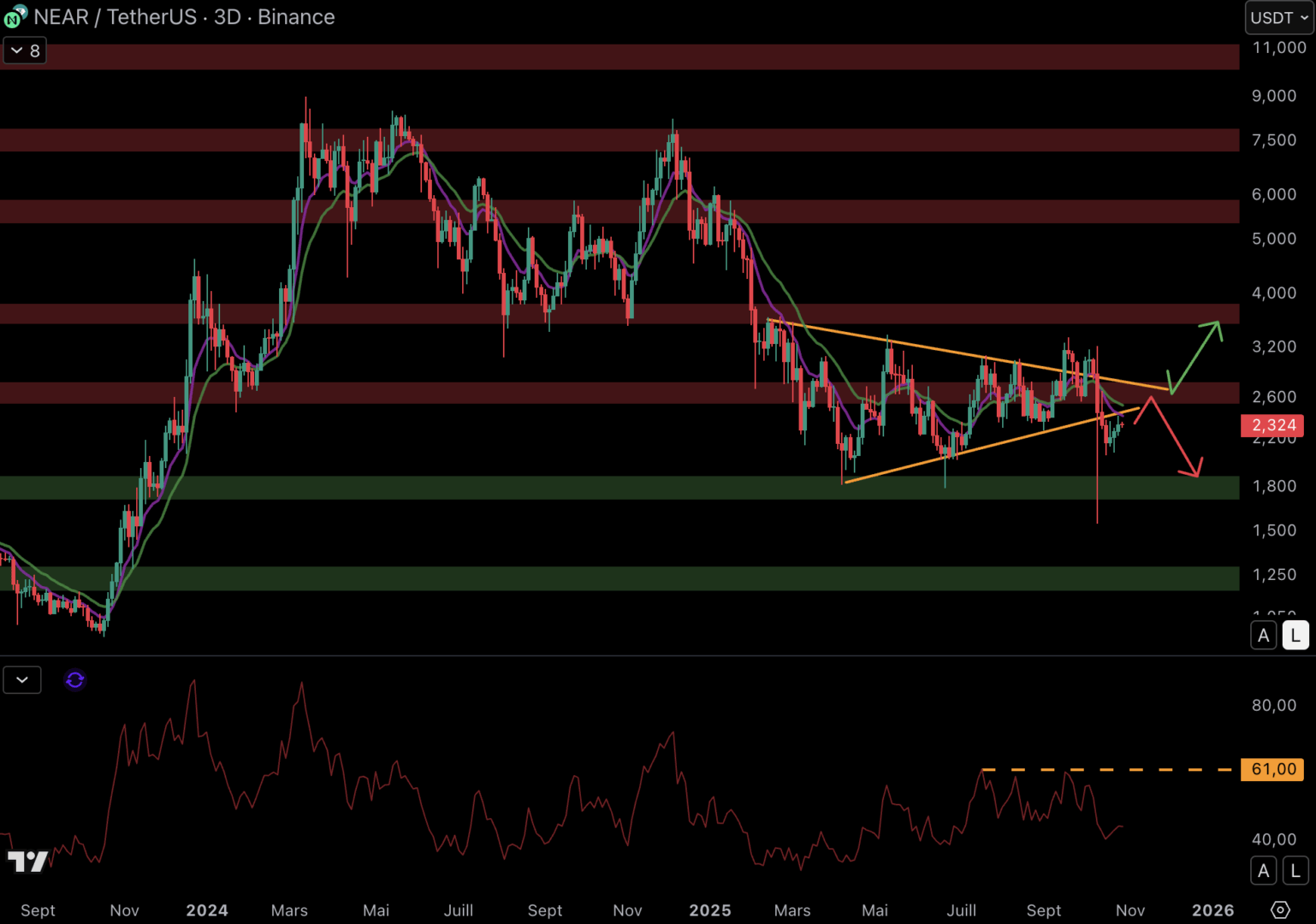The height and width of the screenshot is (924, 1316).
Task: Click the A icon on the indicator scale
Action: 1264,870
